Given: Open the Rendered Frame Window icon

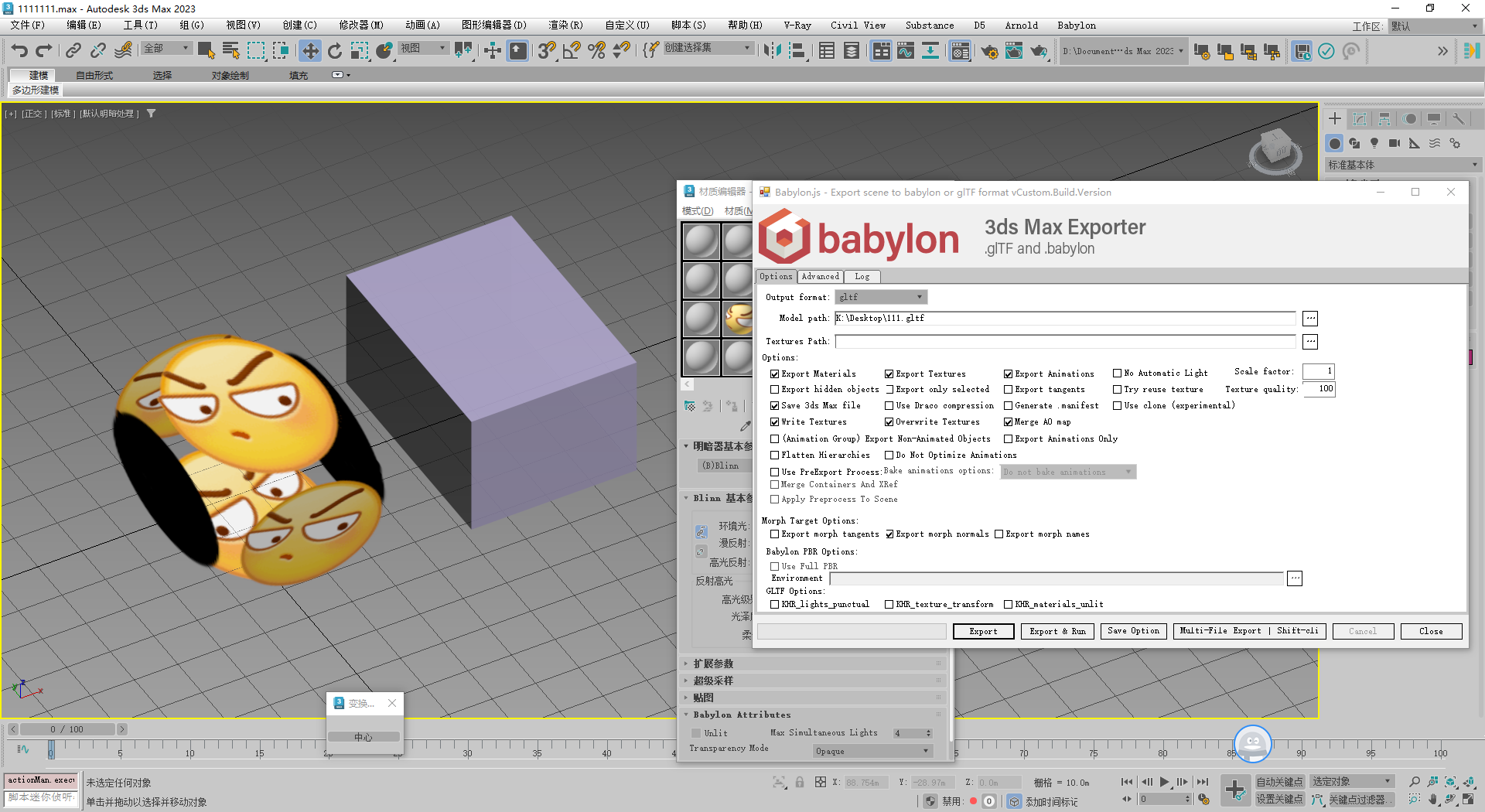Looking at the screenshot, I should click(1014, 51).
